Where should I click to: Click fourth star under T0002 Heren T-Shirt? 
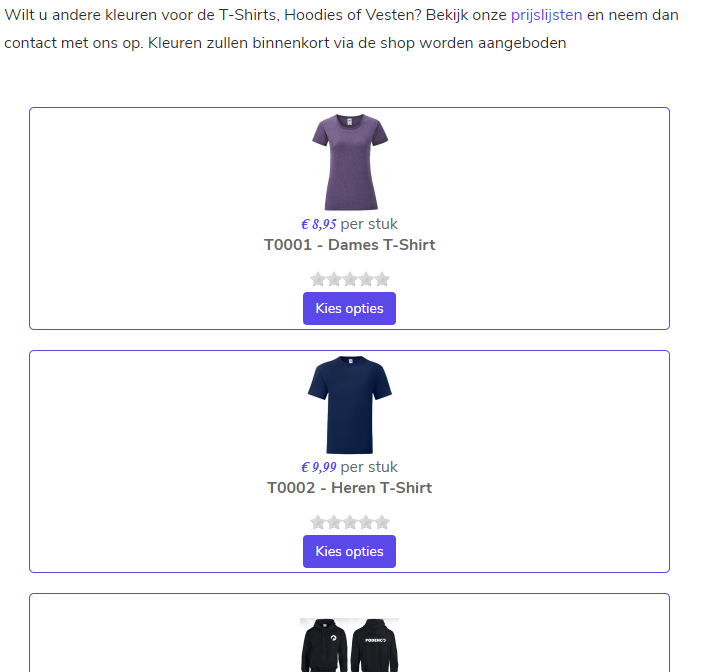[x=366, y=523]
